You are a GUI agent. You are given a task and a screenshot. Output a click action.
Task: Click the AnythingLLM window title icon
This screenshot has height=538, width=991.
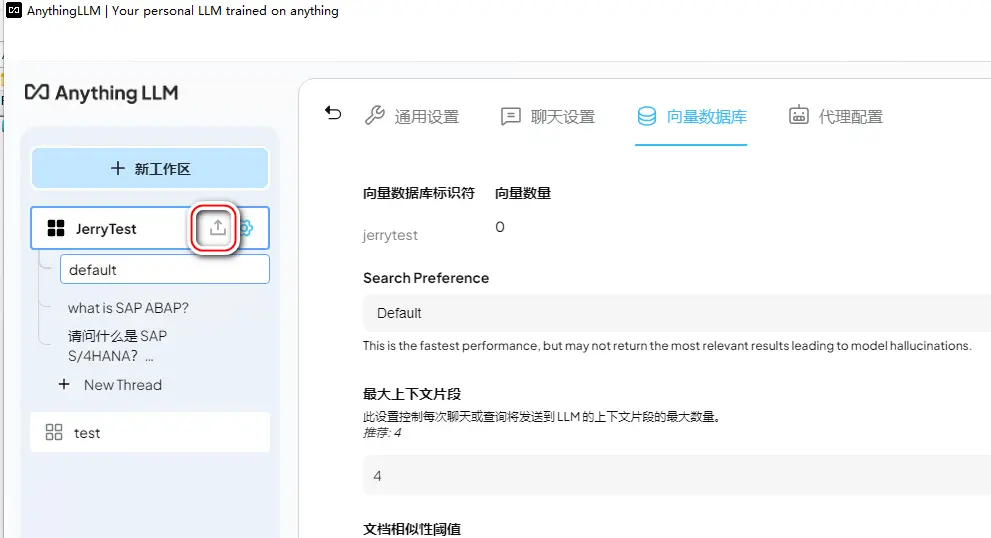coord(14,10)
